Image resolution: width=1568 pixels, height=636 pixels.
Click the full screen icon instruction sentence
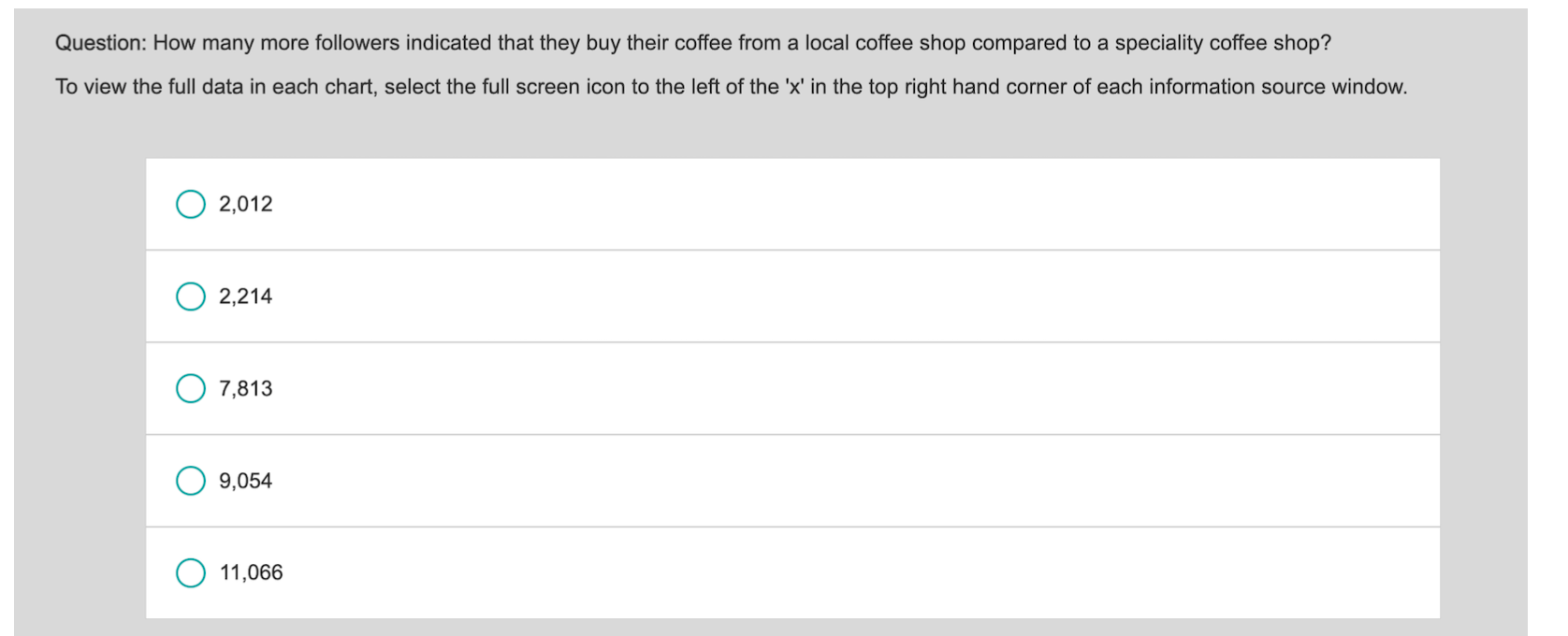[x=731, y=87]
